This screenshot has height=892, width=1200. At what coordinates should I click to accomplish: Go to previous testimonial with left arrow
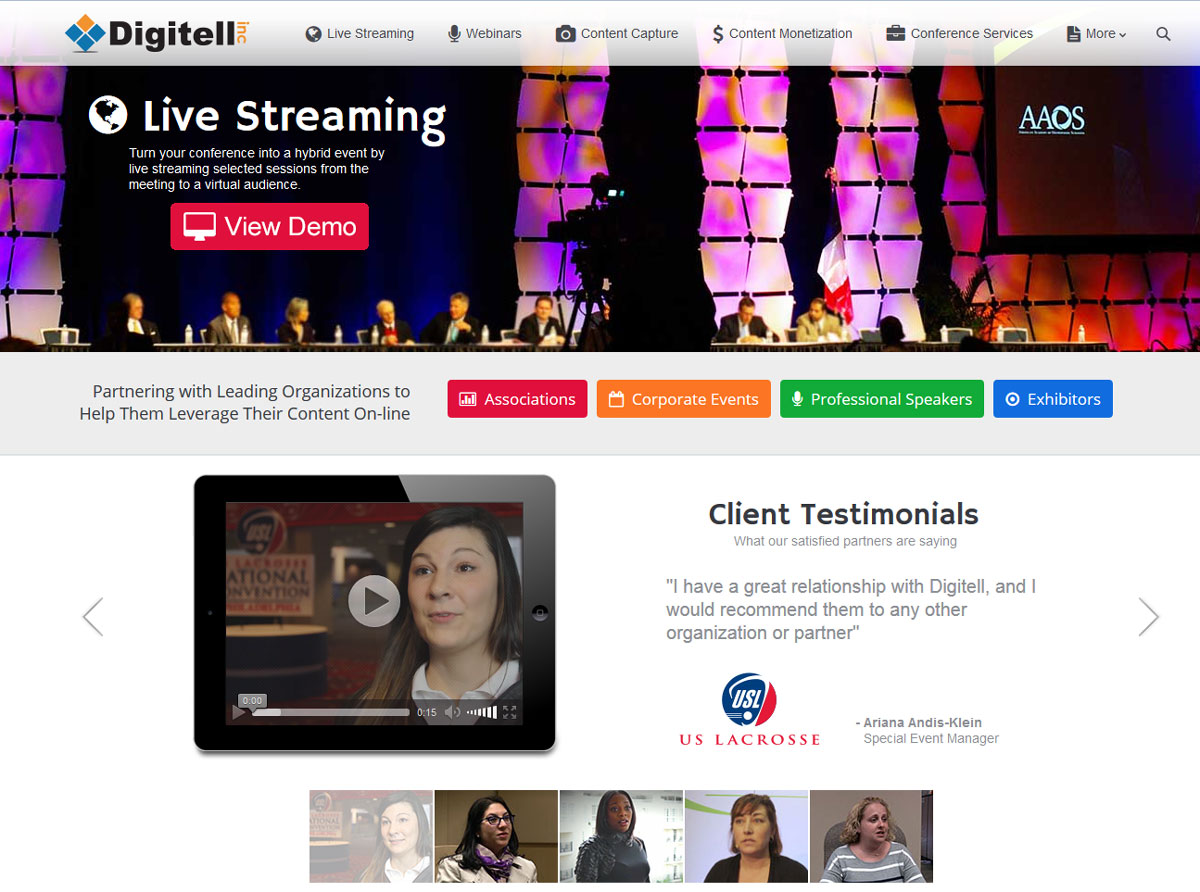point(93,617)
